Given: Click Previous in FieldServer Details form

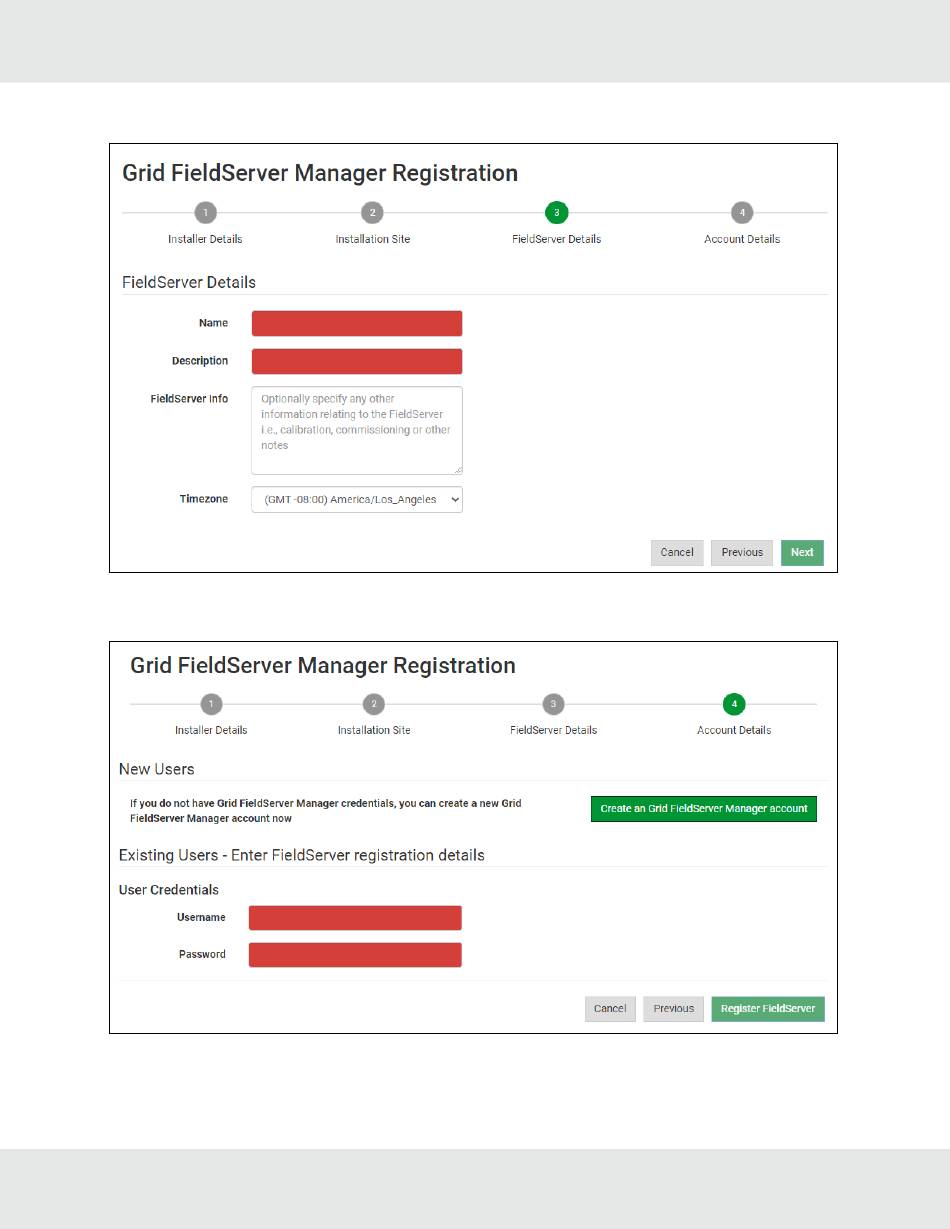Looking at the screenshot, I should pos(742,553).
